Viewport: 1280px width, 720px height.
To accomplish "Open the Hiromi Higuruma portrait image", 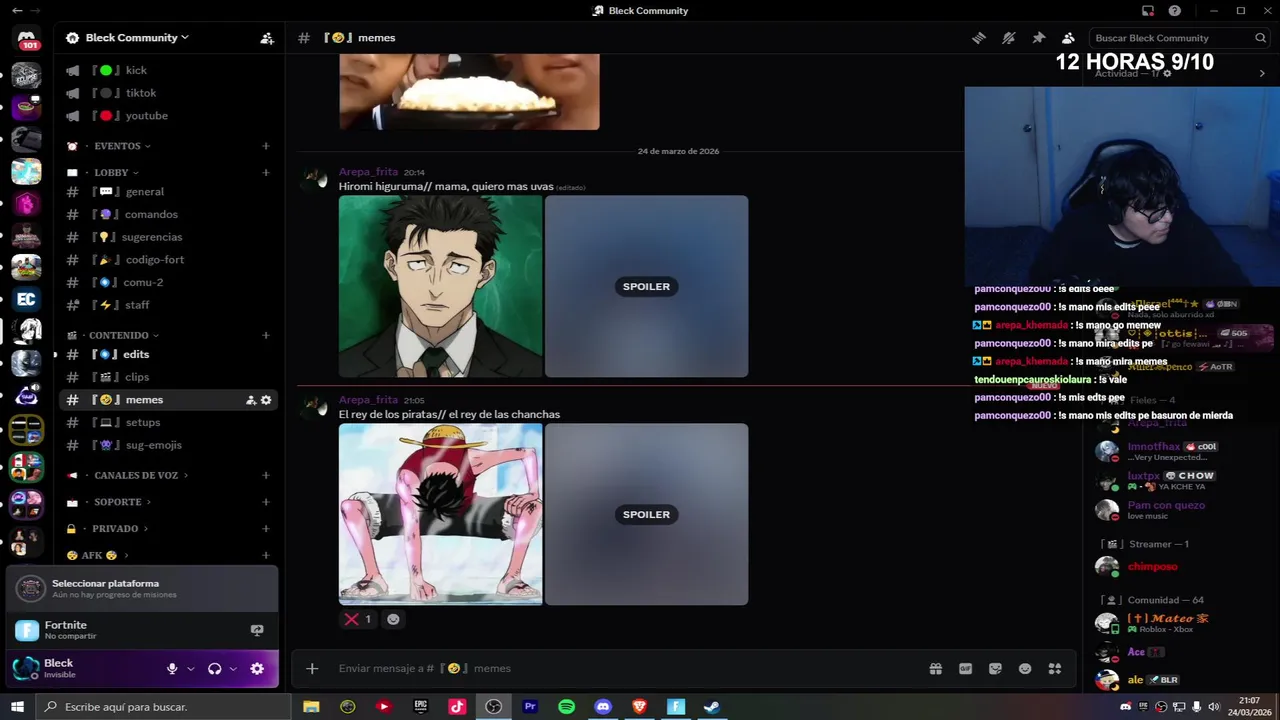I will [x=441, y=286].
